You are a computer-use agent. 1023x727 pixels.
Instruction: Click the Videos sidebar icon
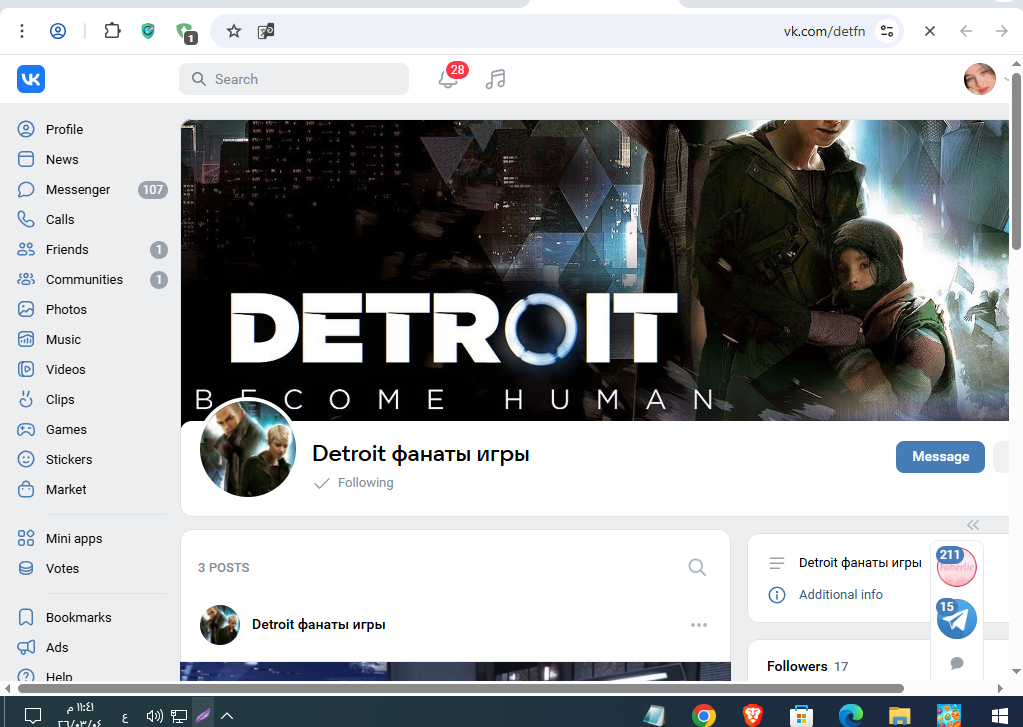coord(26,369)
